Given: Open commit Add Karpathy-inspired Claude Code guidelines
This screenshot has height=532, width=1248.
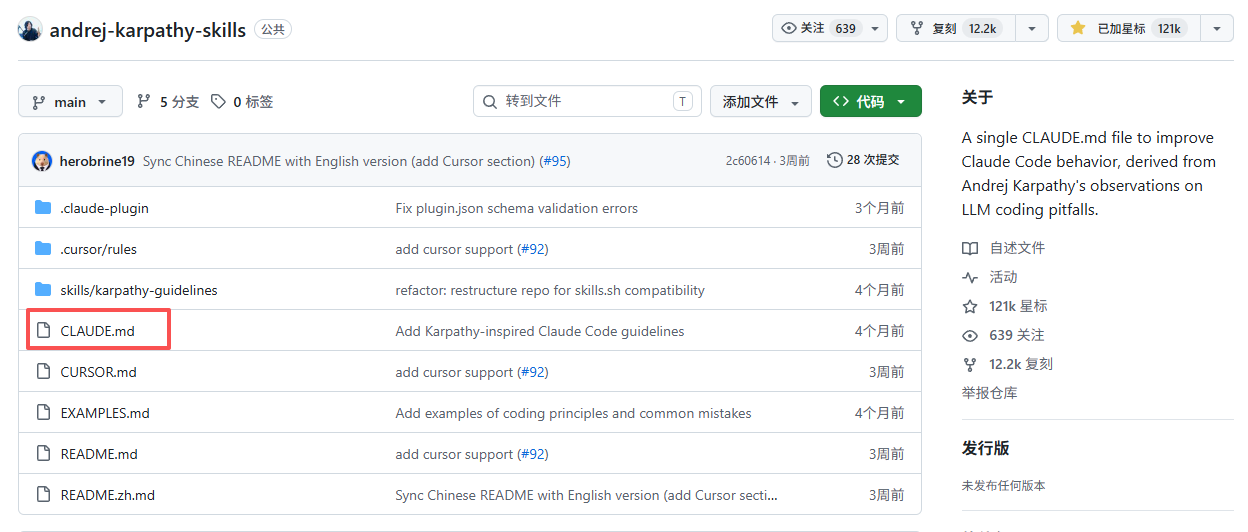Looking at the screenshot, I should point(540,331).
